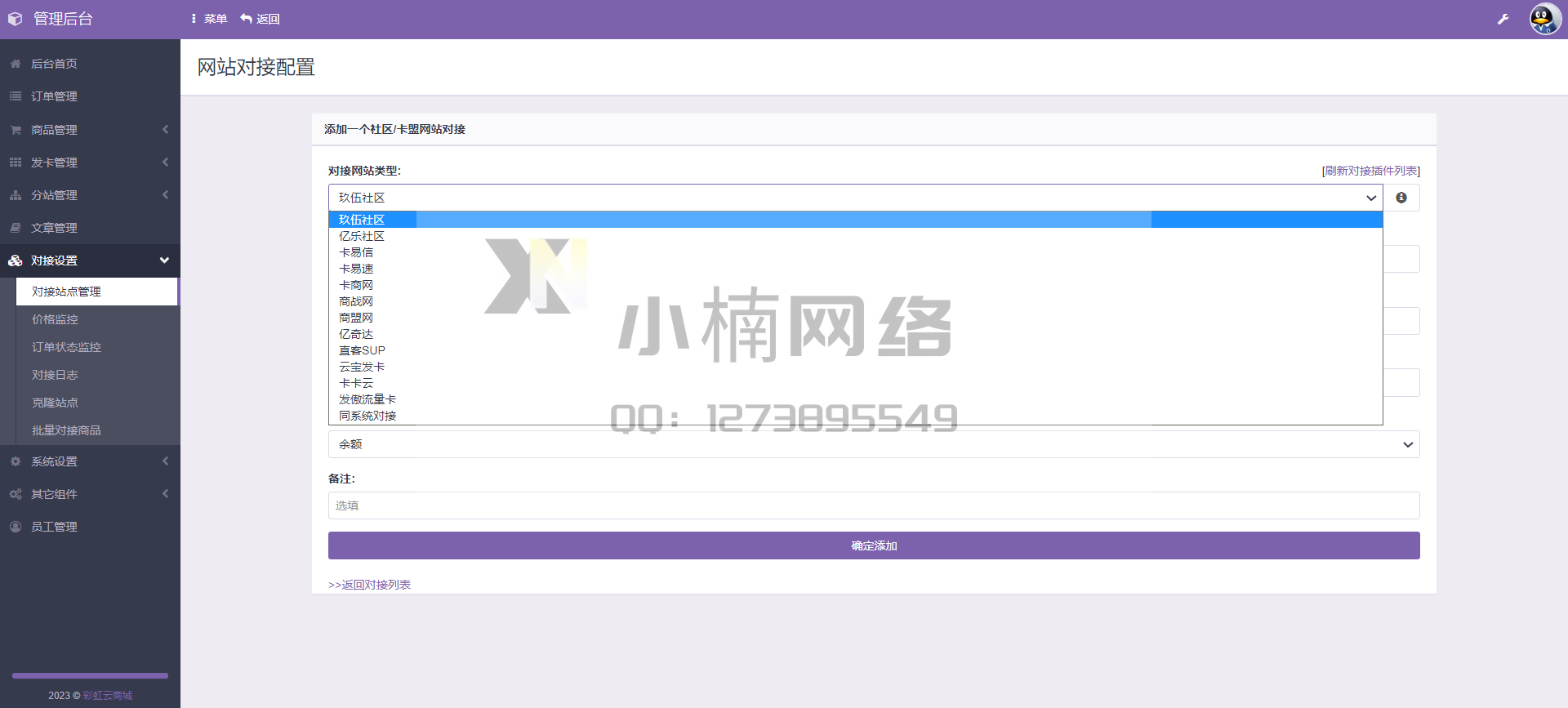Go to 订单状态监控 submenu item

tap(97, 347)
